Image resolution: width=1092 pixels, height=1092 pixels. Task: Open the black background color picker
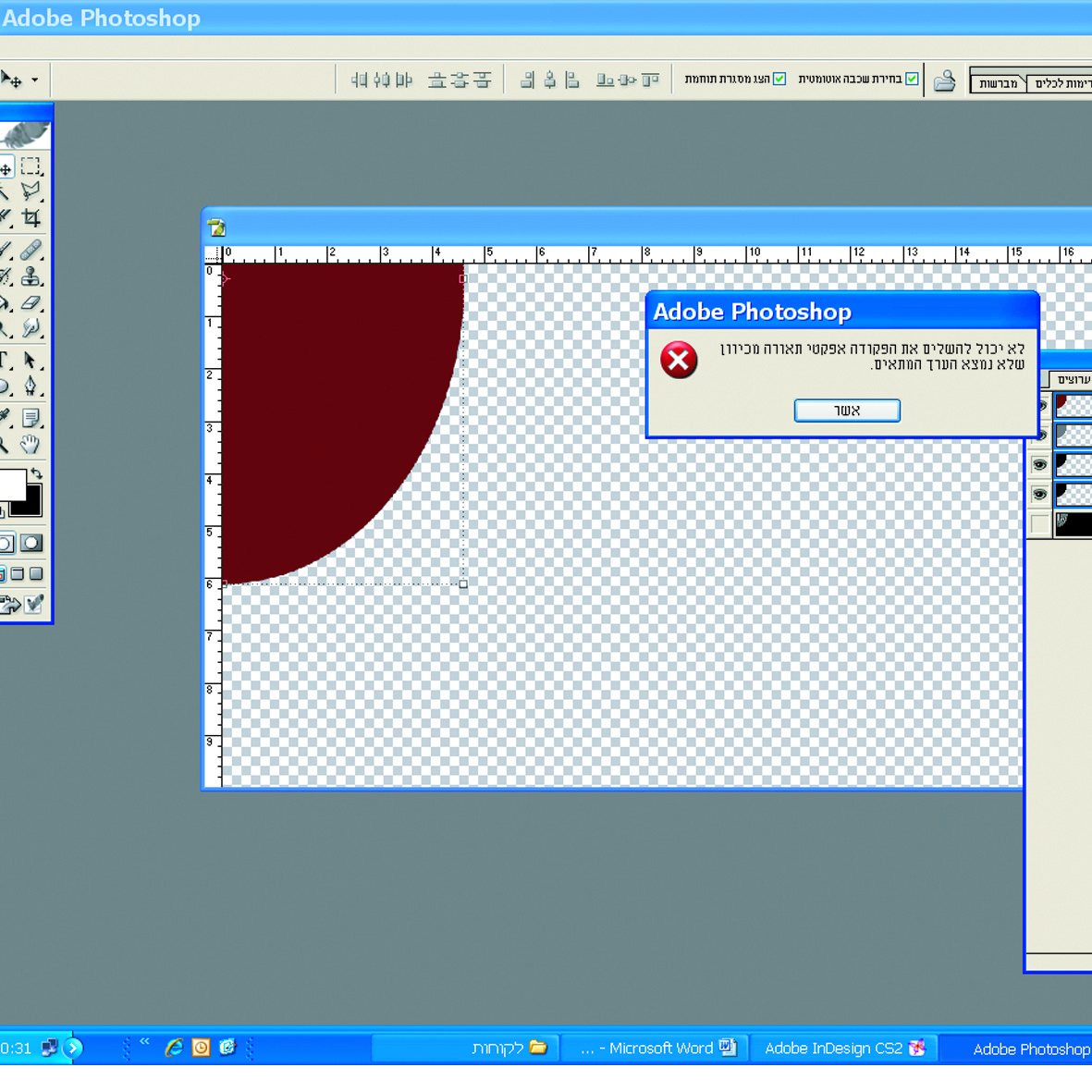pyautogui.click(x=32, y=506)
